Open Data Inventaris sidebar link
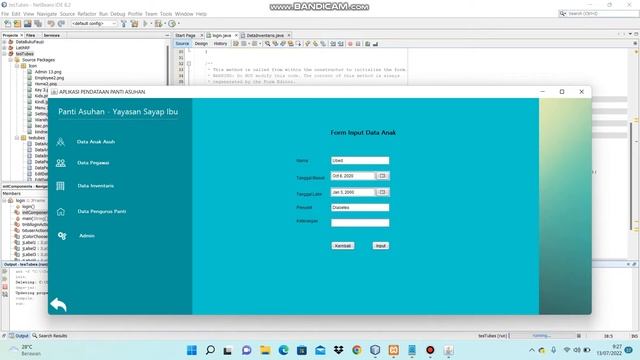The width and height of the screenshot is (640, 360). 96,186
